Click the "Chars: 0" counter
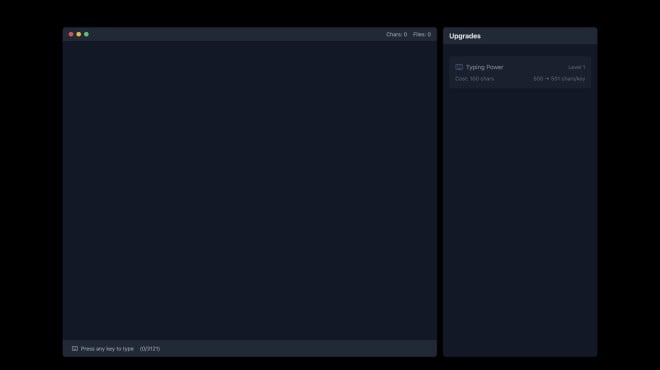Viewport: 660px width, 370px height. pos(397,35)
